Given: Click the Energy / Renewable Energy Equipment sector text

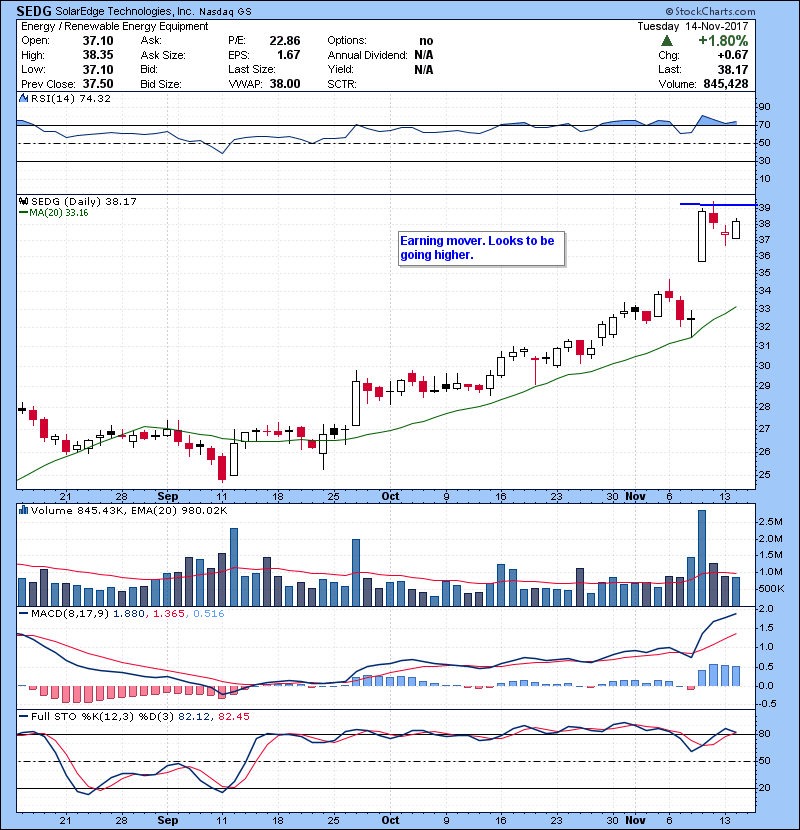Looking at the screenshot, I should click(x=114, y=26).
